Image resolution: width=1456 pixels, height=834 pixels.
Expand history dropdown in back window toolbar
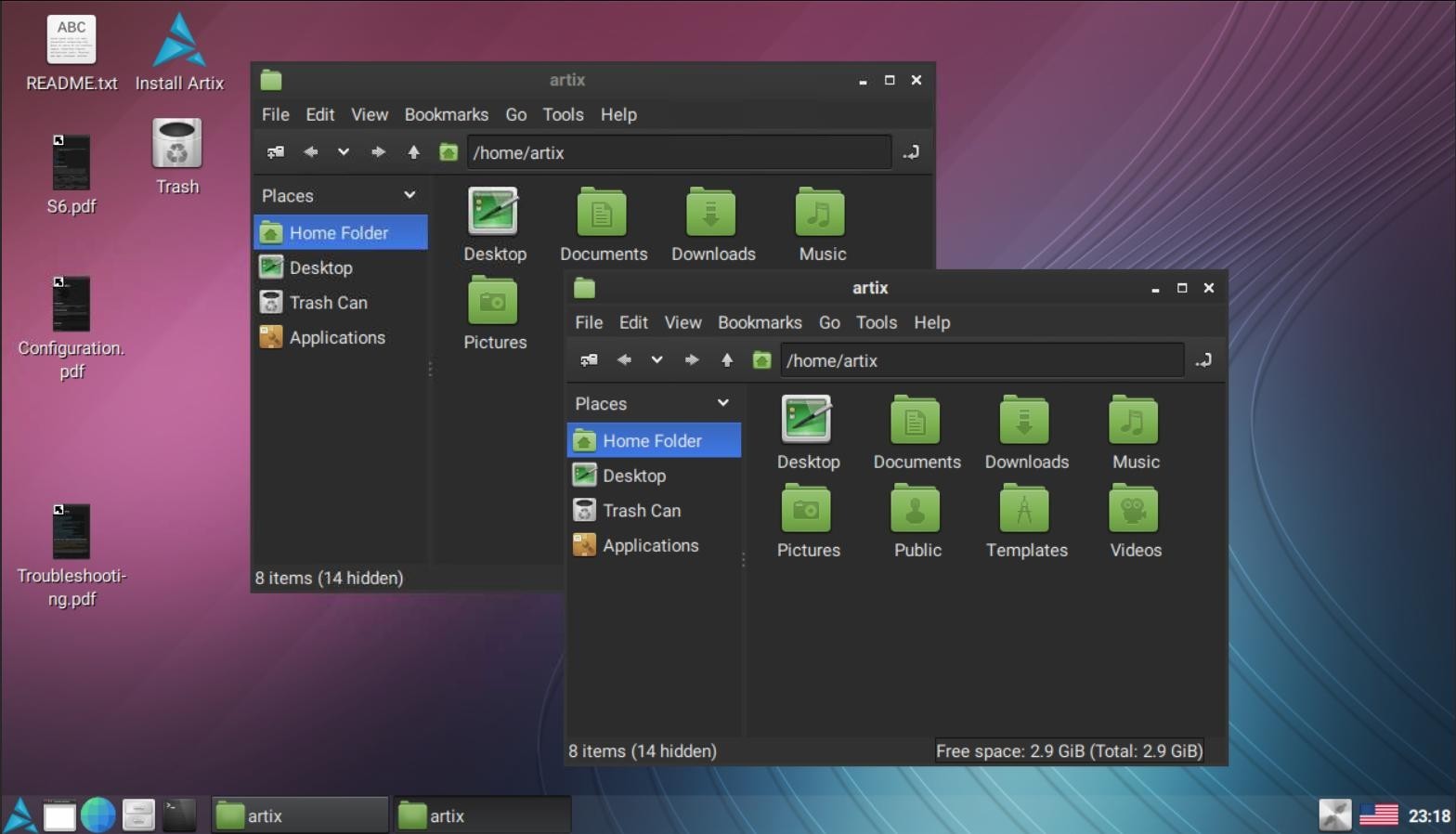coord(344,151)
